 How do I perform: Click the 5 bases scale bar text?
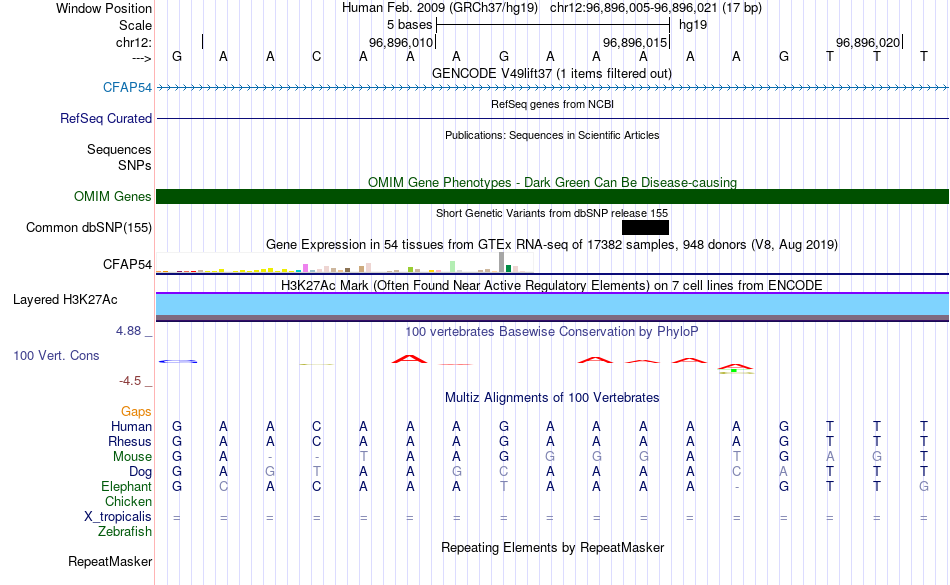pyautogui.click(x=410, y=25)
